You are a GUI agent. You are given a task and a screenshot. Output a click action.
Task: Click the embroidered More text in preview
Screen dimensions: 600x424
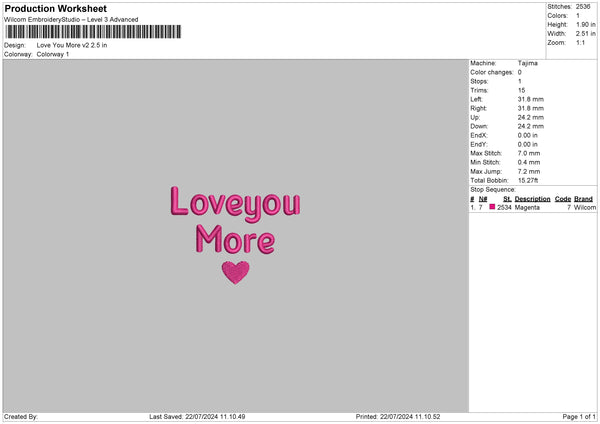click(x=235, y=240)
